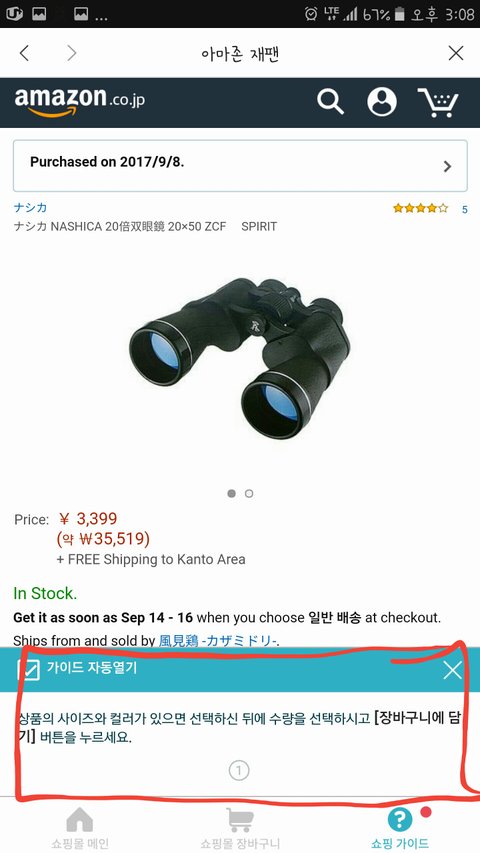
Task: Click the amazon.co.jp logo
Action: (79, 101)
